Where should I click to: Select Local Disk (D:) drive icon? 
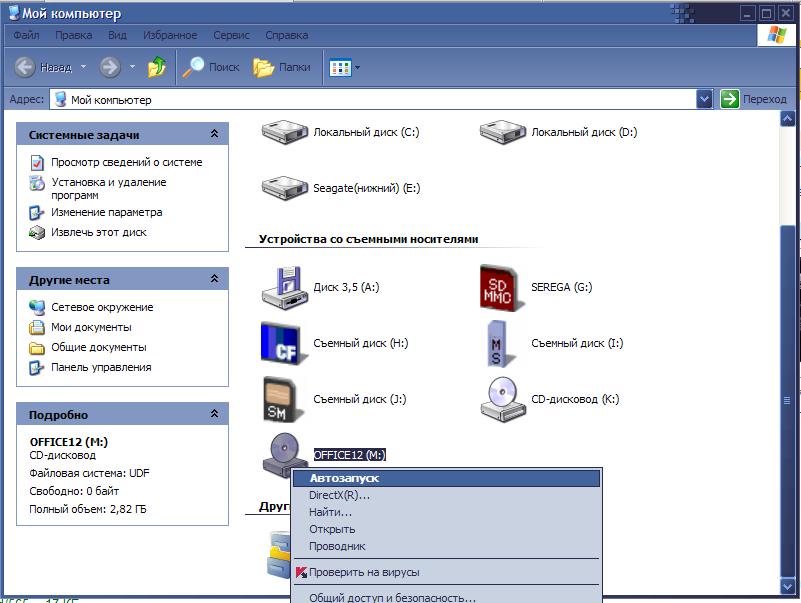pos(503,132)
